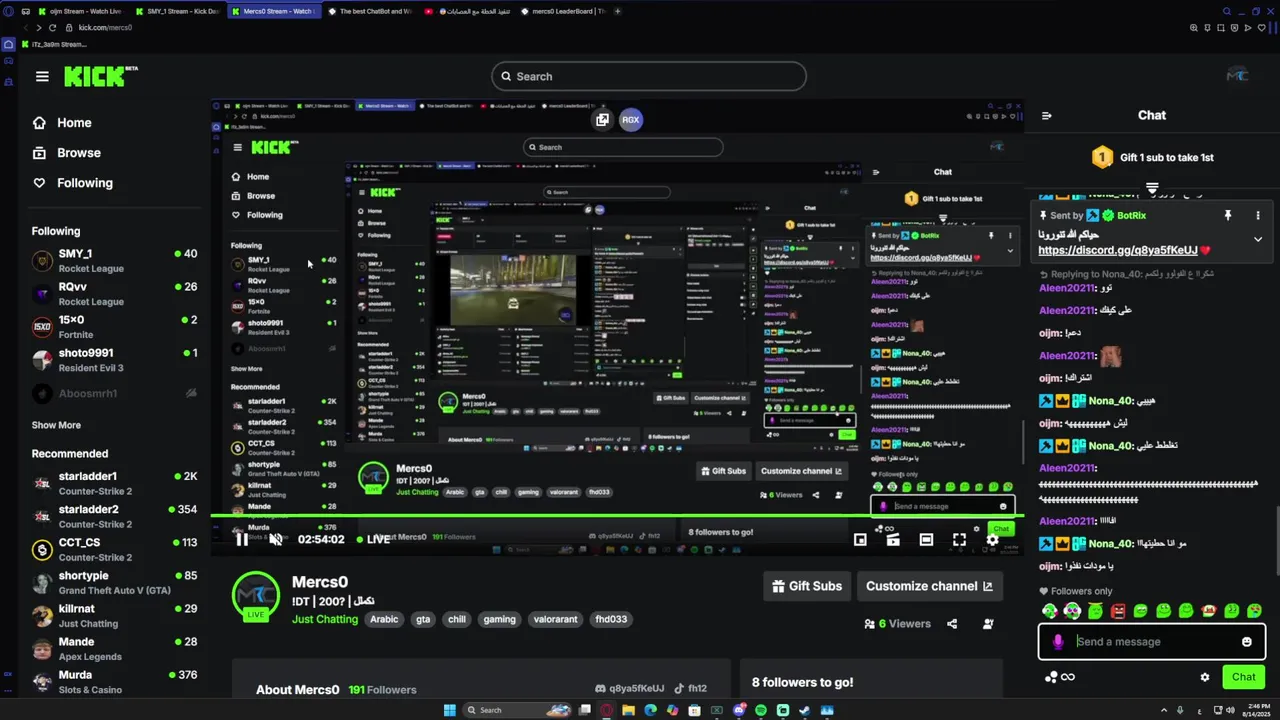Open the profile avatar menu

pos(1237,76)
